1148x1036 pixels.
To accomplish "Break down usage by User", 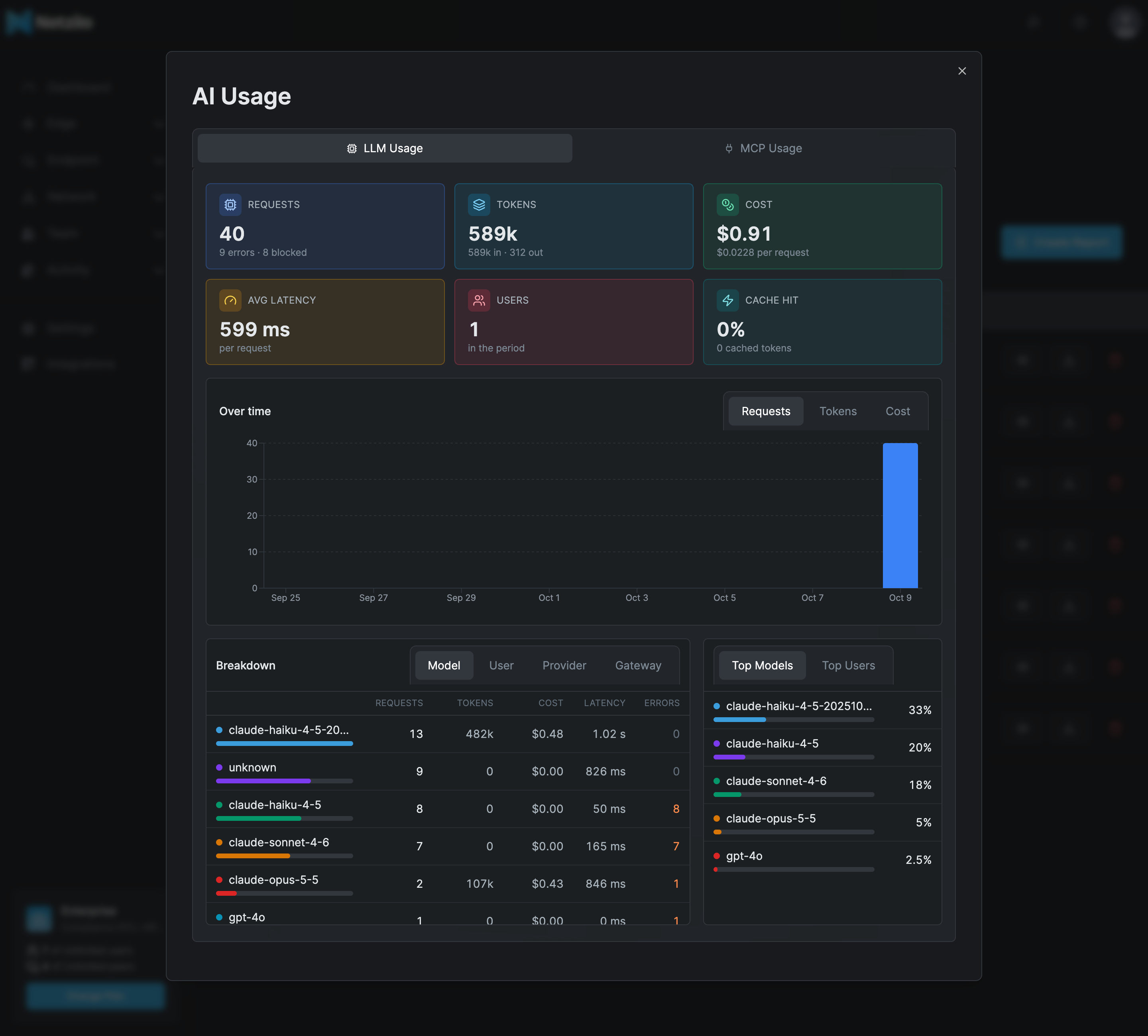I will [501, 665].
